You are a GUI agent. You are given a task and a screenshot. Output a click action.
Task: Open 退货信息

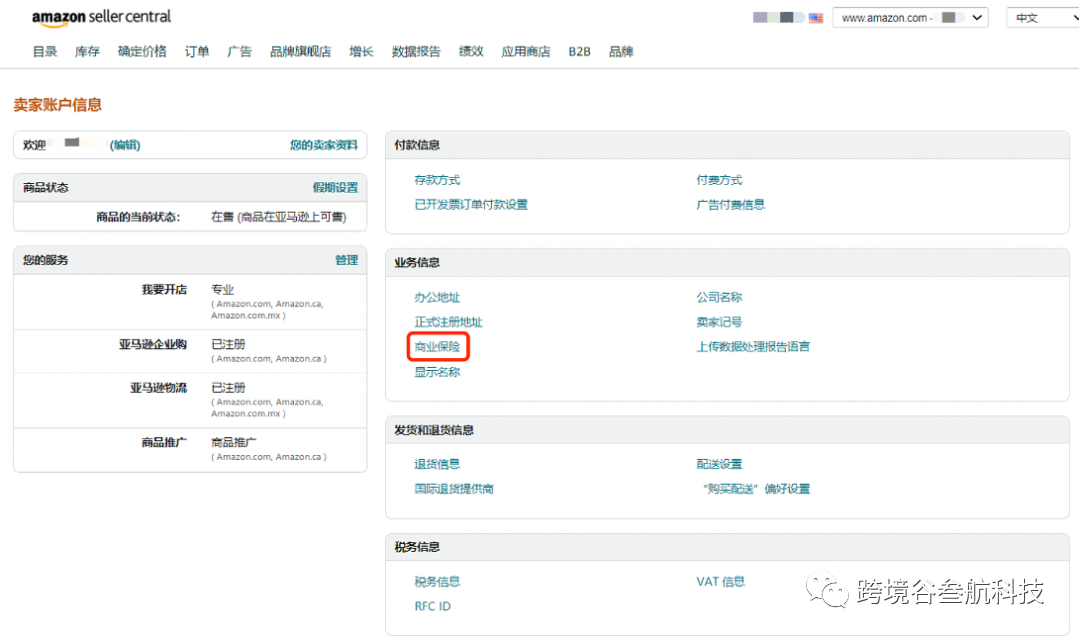(x=436, y=463)
